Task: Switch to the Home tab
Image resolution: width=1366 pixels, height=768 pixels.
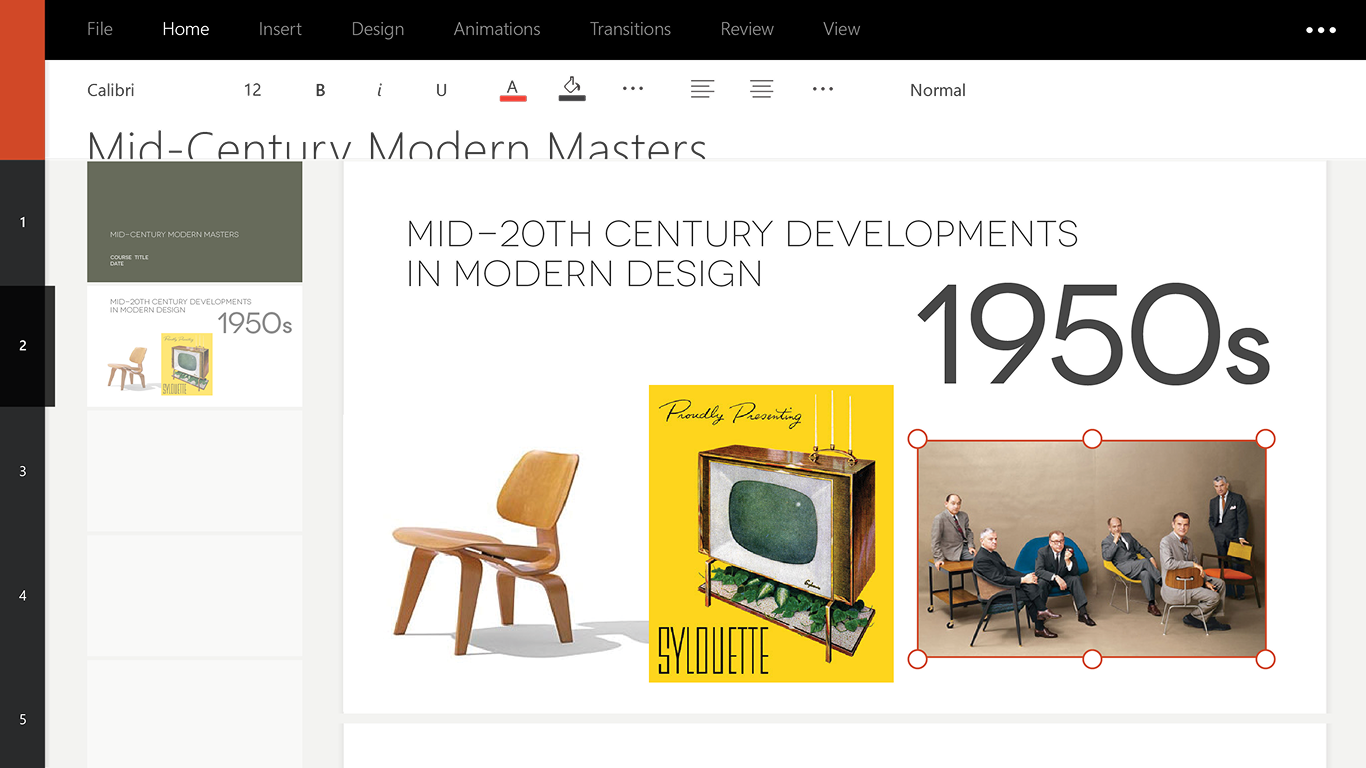Action: (x=186, y=29)
